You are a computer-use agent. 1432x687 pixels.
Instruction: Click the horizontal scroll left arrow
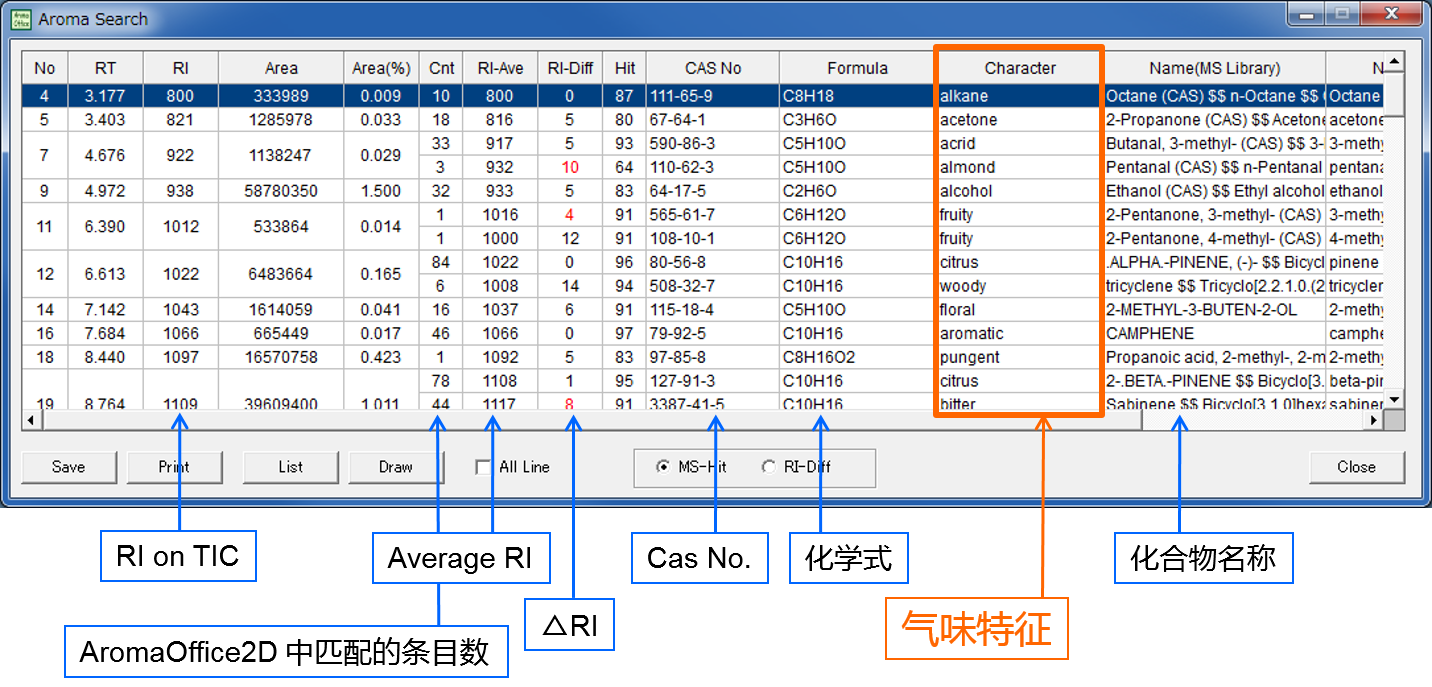click(x=32, y=421)
